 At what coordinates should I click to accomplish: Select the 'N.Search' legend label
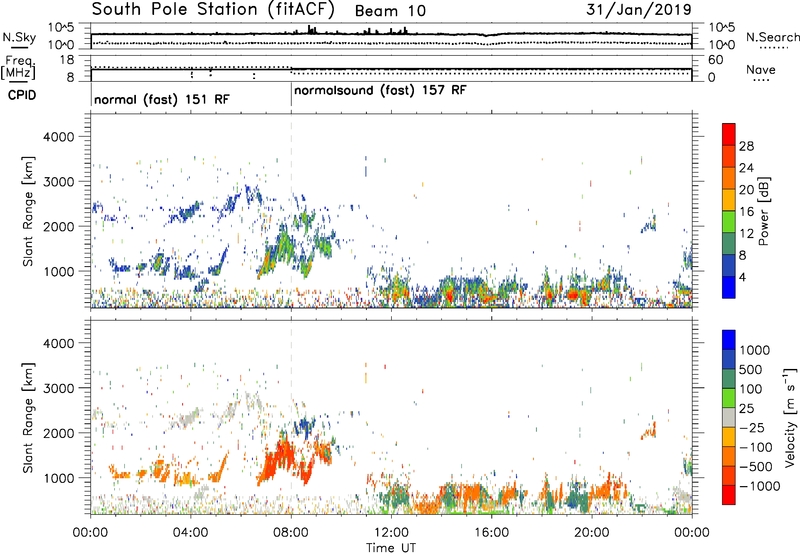(772, 37)
